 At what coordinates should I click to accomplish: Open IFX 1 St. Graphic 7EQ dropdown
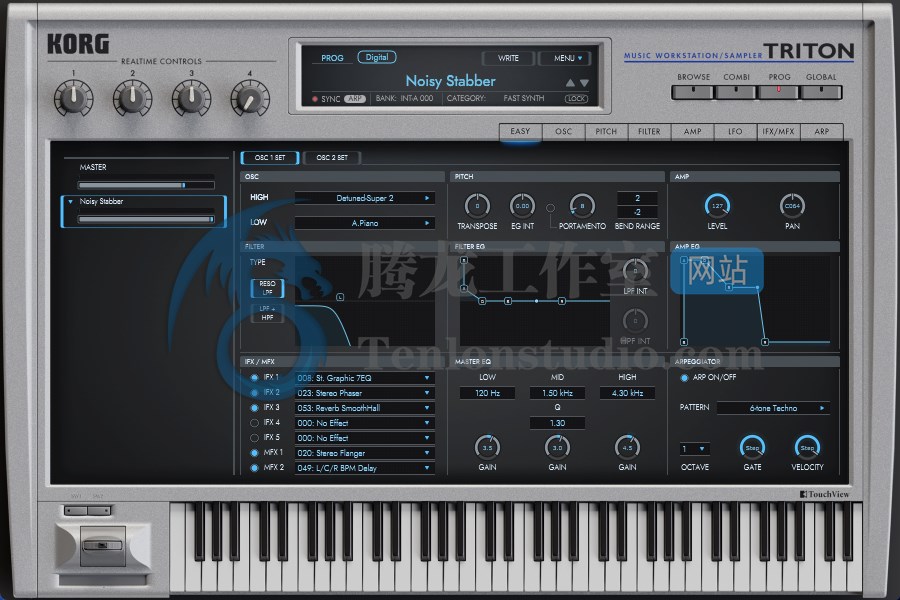pyautogui.click(x=364, y=378)
